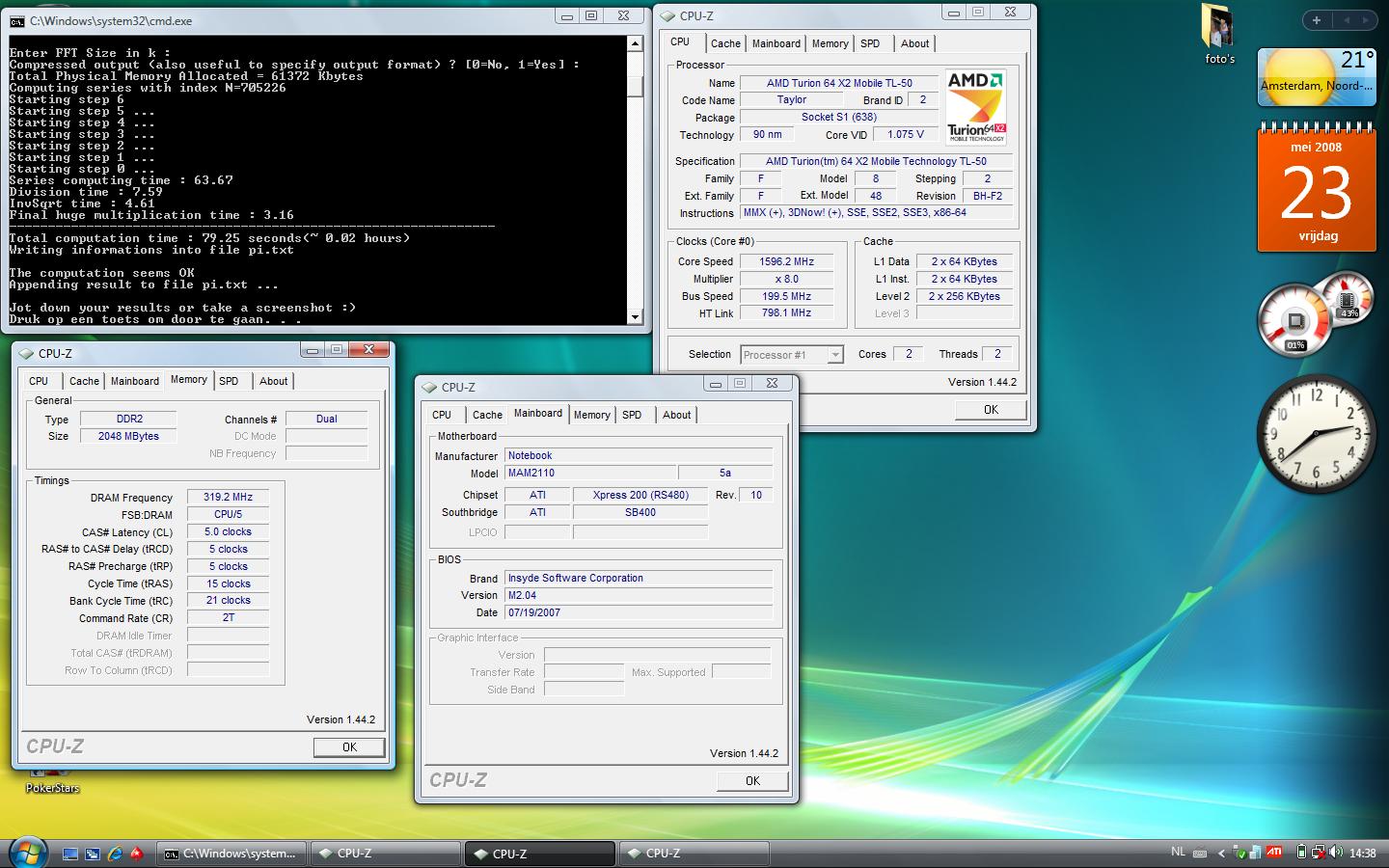Viewport: 1389px width, 868px height.
Task: Launch PokerStars from the quick launch bar
Action: [x=137, y=854]
